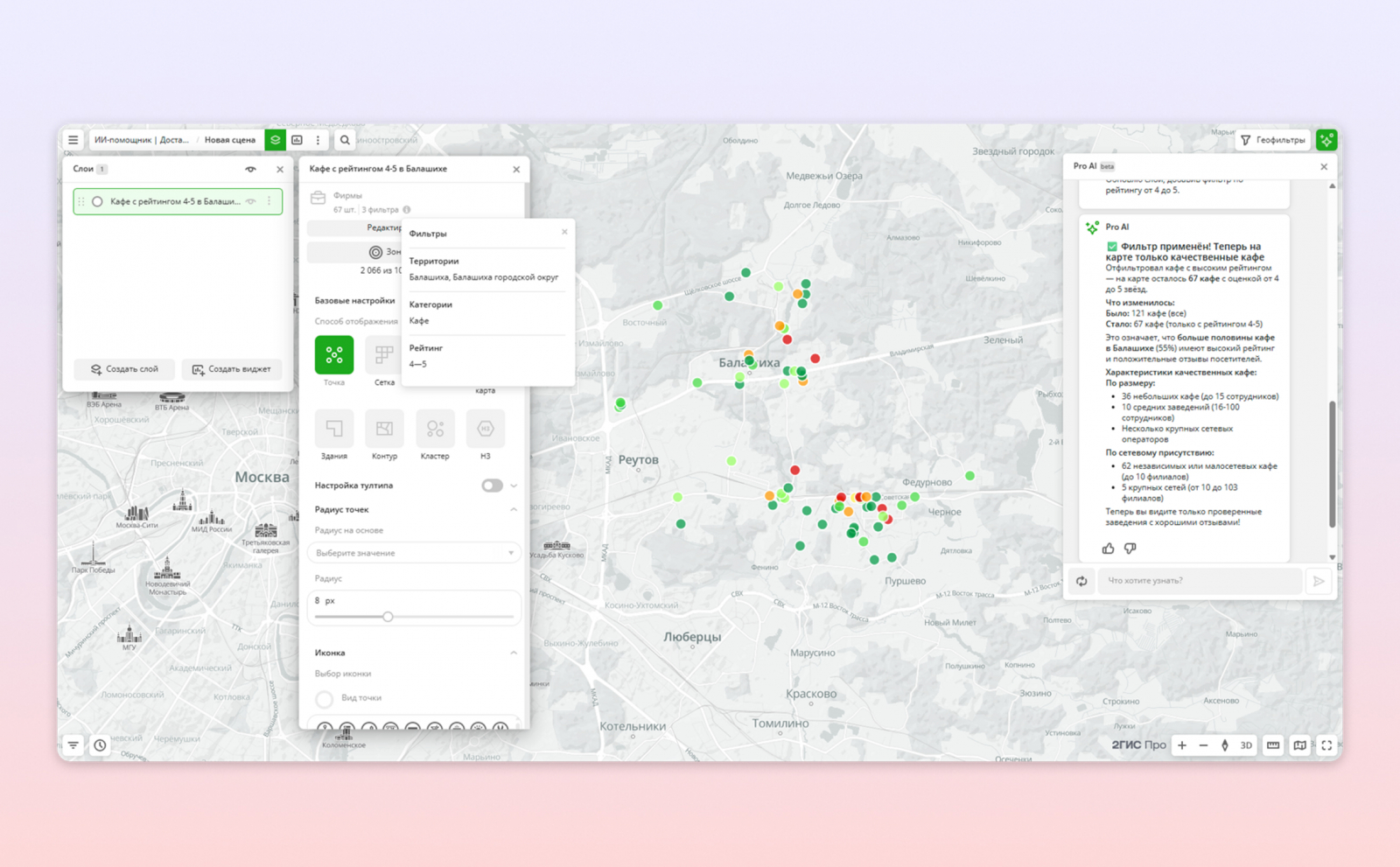Like the Pro AI response with thumbs up

point(1109,549)
